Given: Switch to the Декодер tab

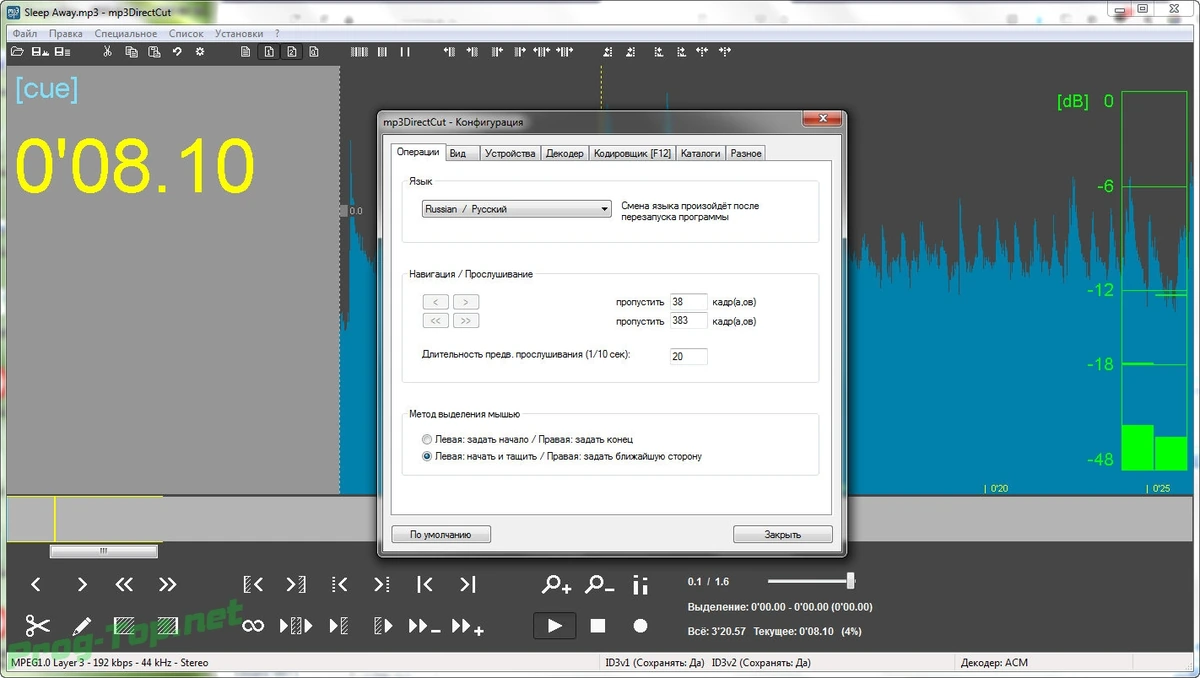Looking at the screenshot, I should click(564, 153).
